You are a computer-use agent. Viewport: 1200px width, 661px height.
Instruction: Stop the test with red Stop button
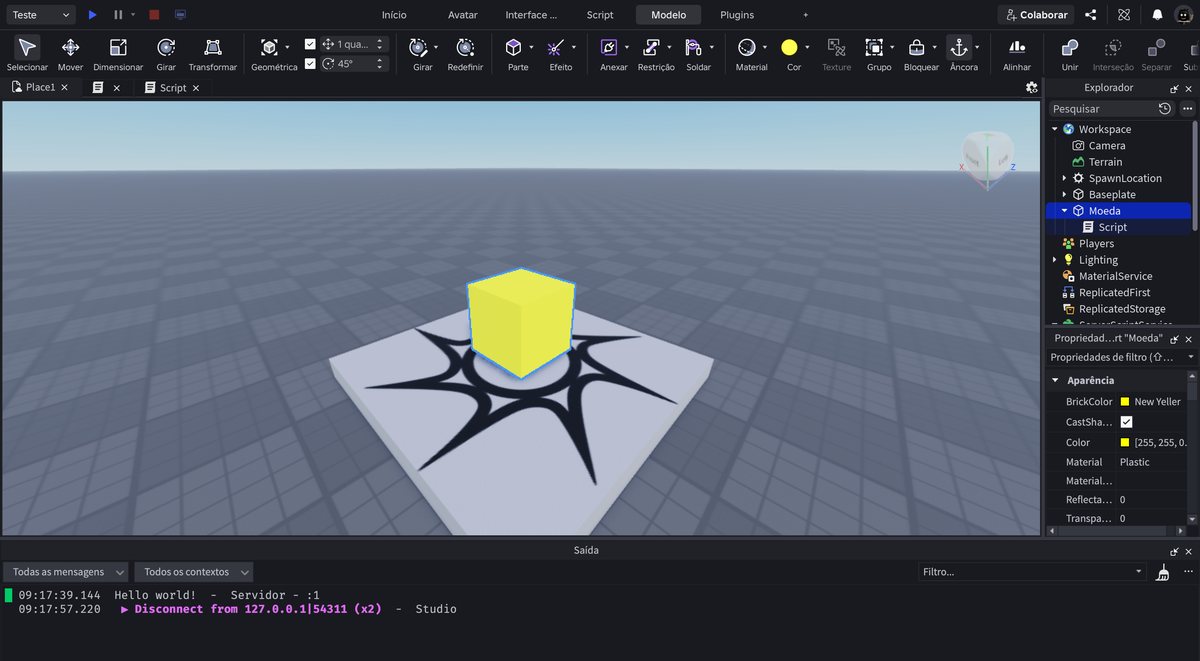click(x=154, y=15)
